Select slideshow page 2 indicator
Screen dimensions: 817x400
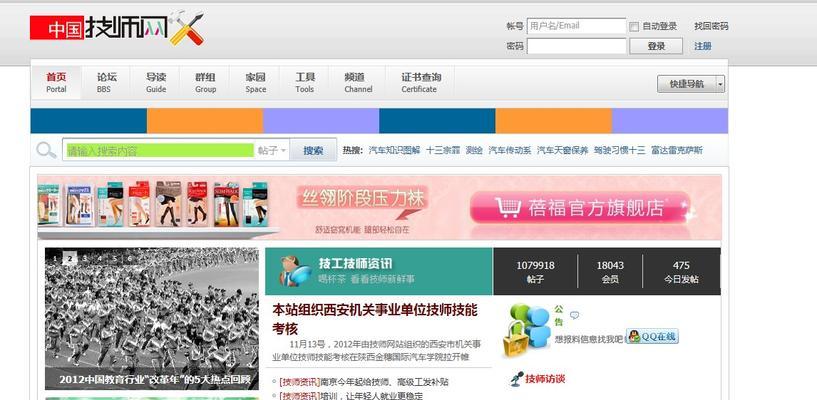[70, 258]
